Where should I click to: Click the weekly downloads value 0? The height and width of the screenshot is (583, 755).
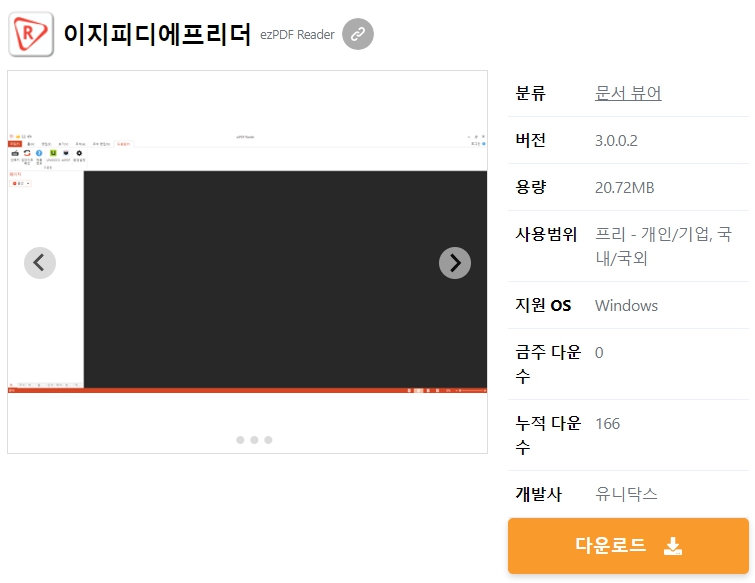599,353
